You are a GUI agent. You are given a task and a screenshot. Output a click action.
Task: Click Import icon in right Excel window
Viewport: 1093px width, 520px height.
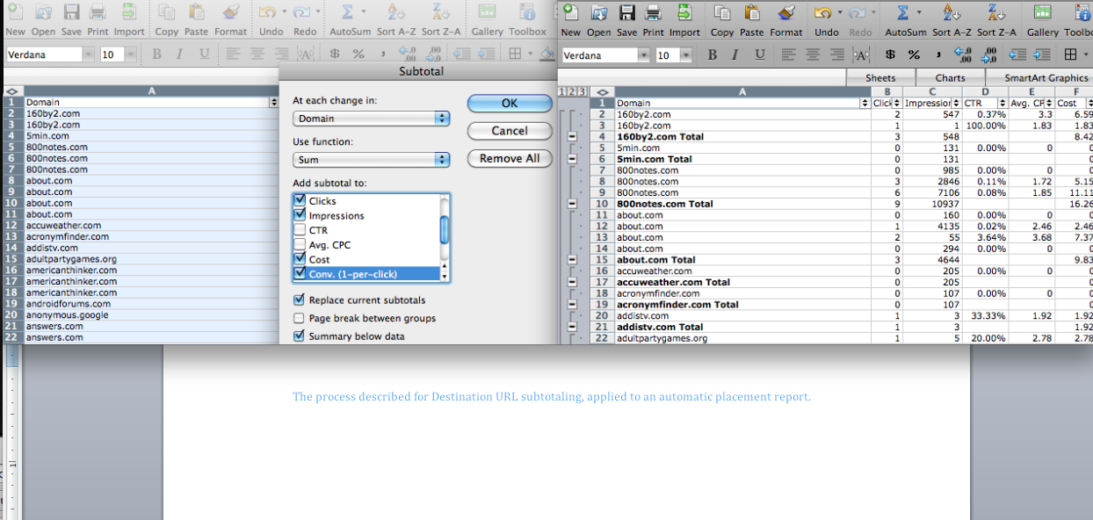coord(685,13)
